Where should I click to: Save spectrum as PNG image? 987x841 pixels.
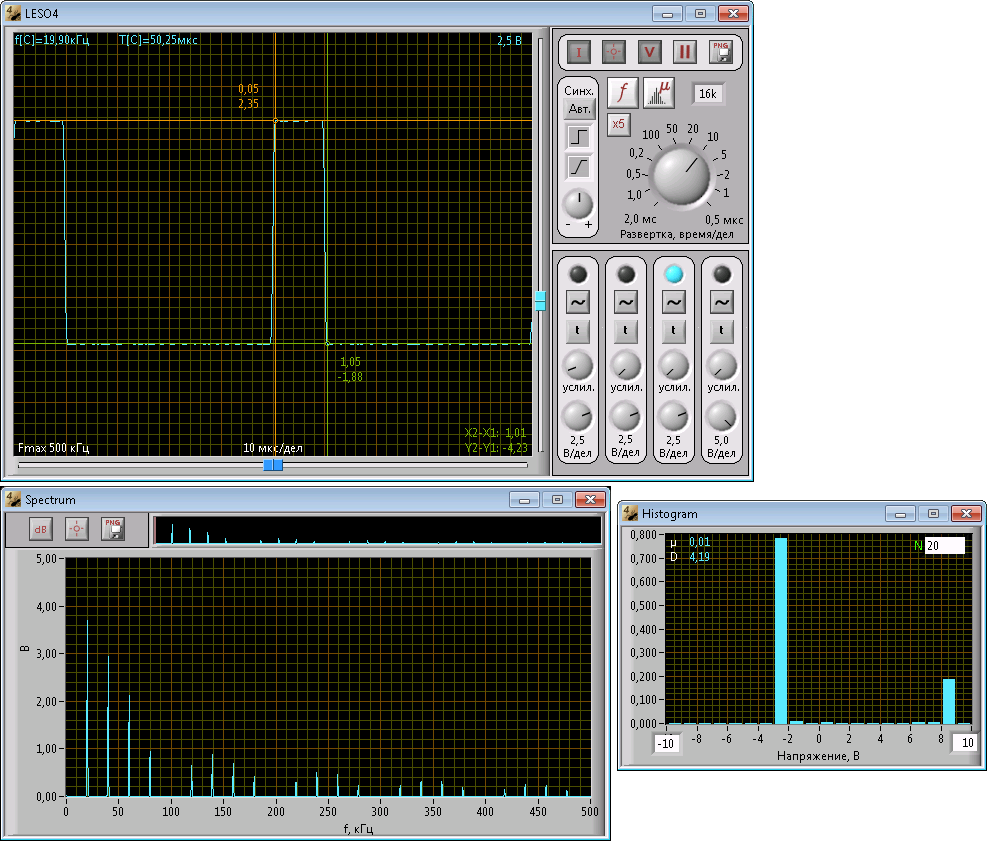(113, 529)
